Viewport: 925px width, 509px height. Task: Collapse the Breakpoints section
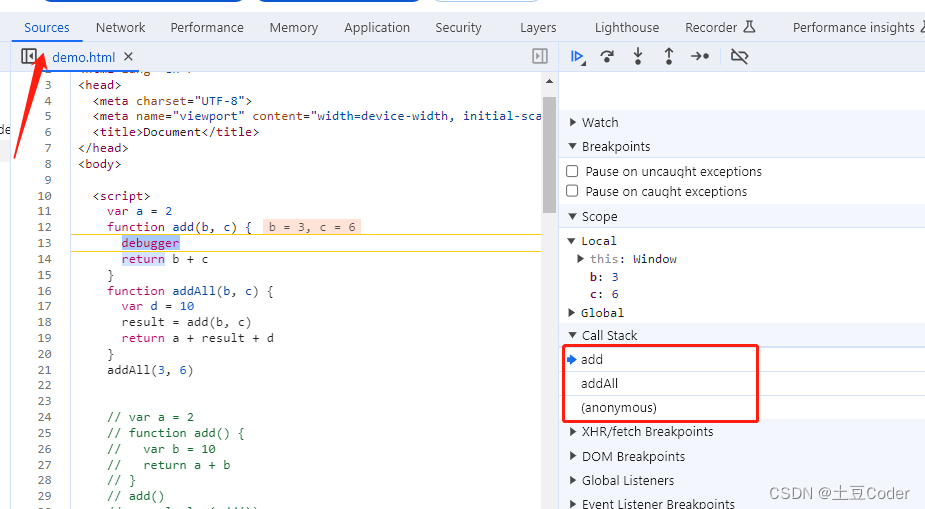(572, 146)
